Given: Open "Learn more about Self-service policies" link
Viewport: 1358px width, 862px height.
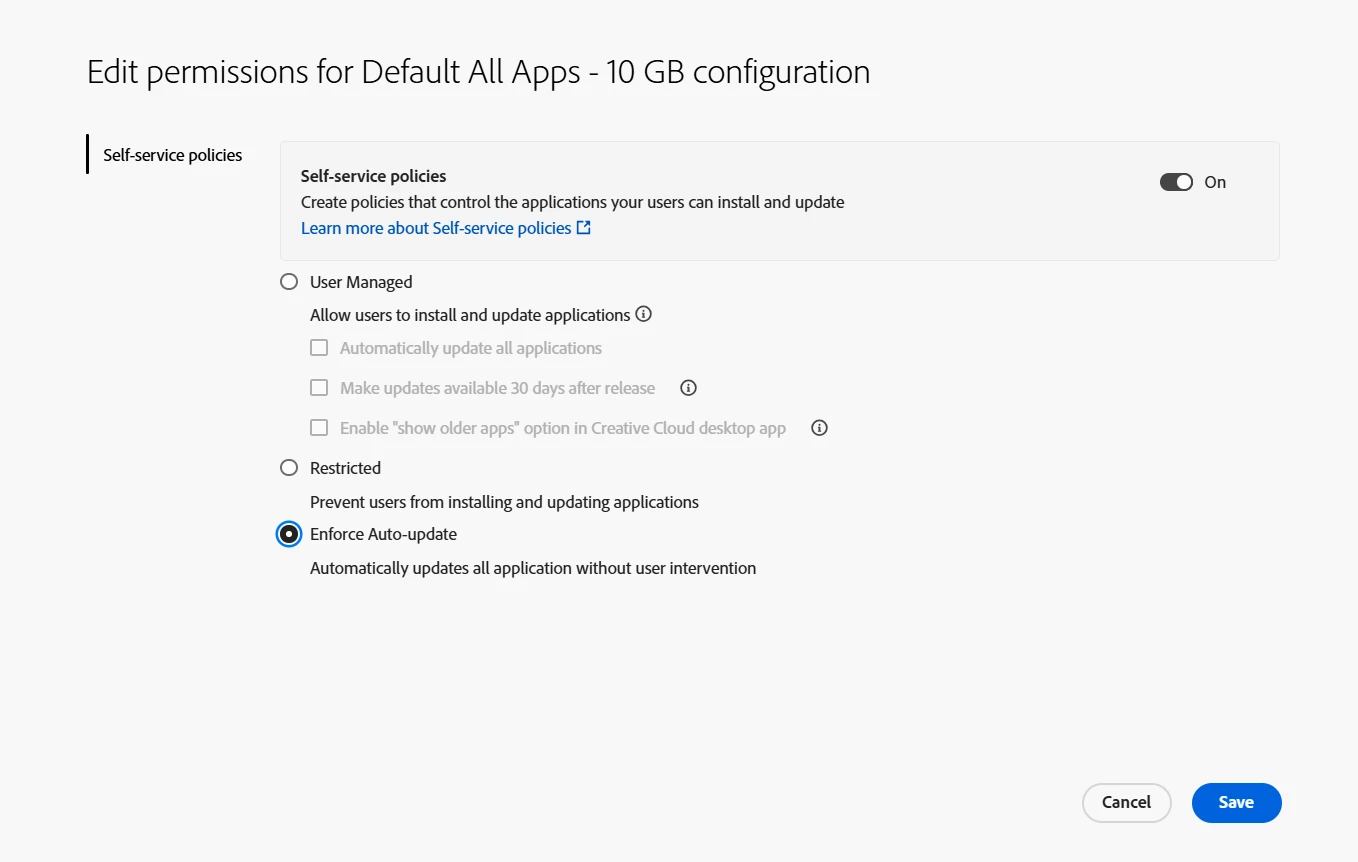Looking at the screenshot, I should coord(436,228).
